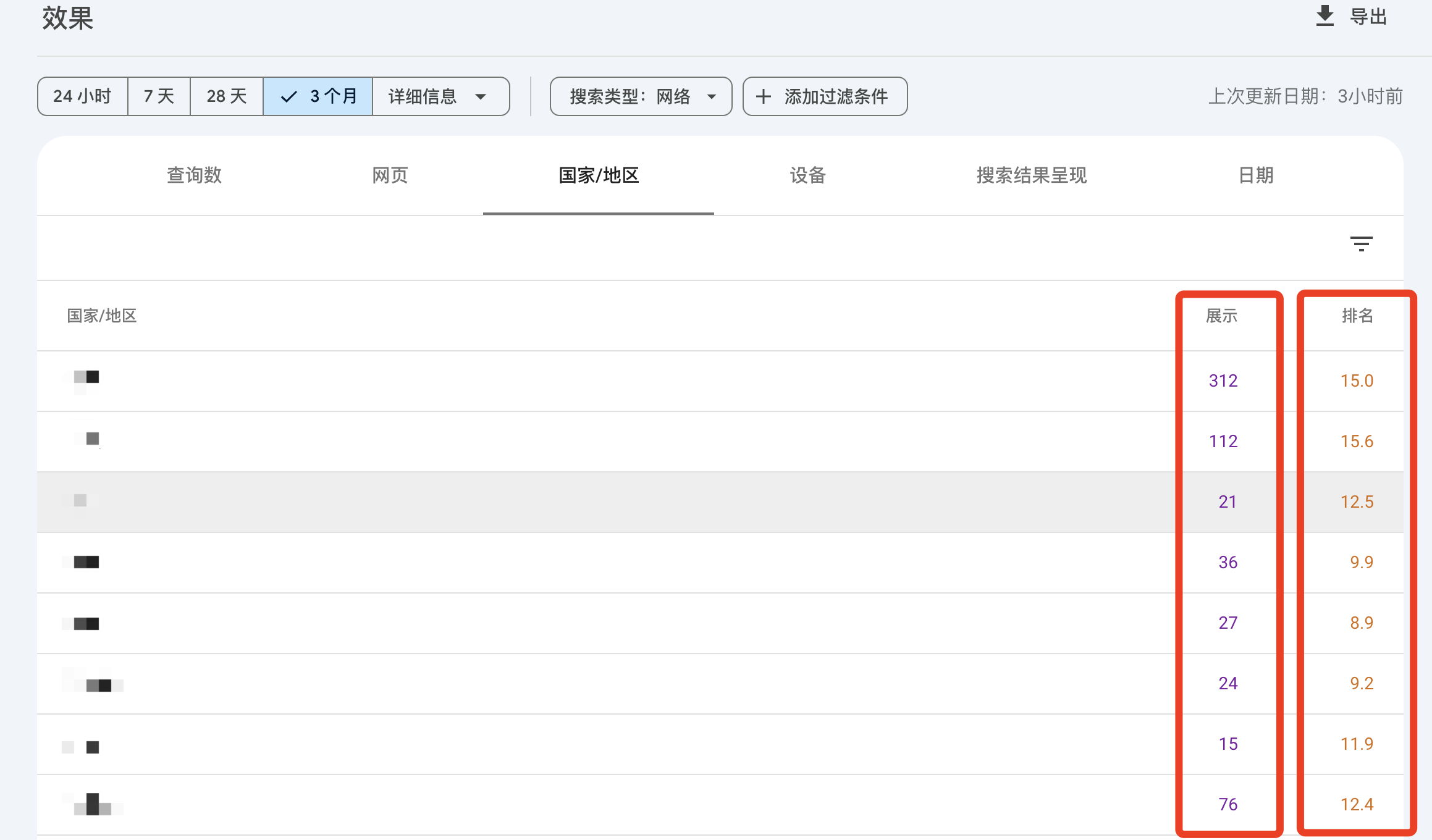Click the export download icon

point(1325,16)
